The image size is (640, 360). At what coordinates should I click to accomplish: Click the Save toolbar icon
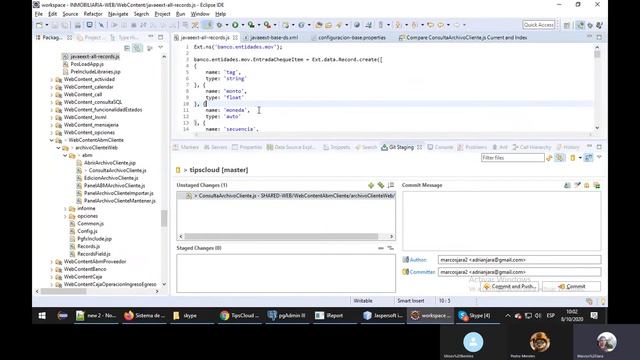[x=55, y=25]
